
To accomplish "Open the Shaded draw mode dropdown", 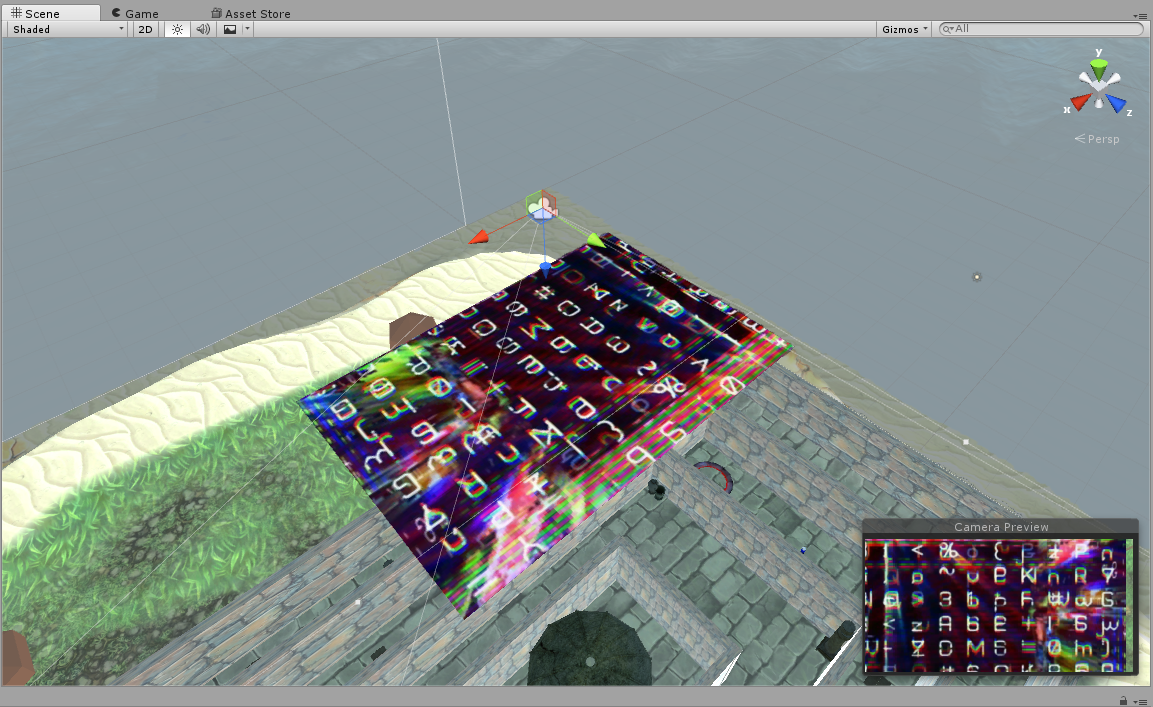I will 67,29.
